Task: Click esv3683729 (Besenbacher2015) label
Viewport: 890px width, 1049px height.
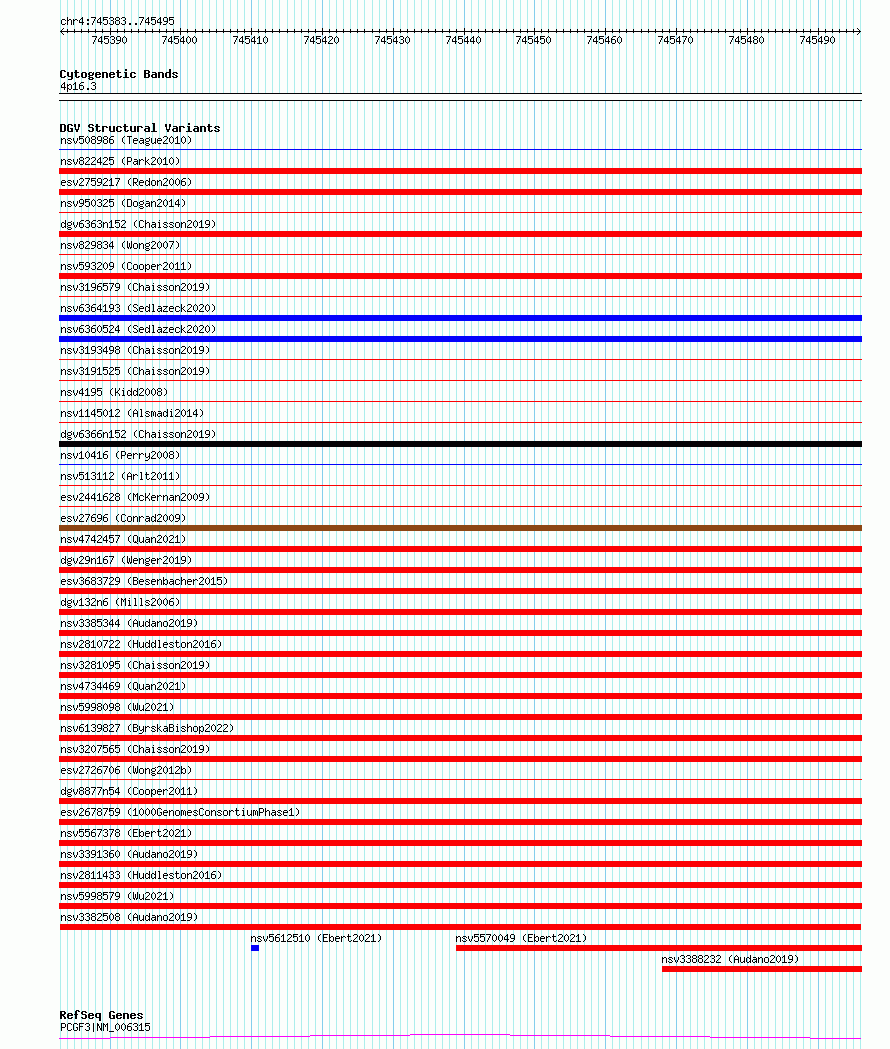Action: click(144, 581)
